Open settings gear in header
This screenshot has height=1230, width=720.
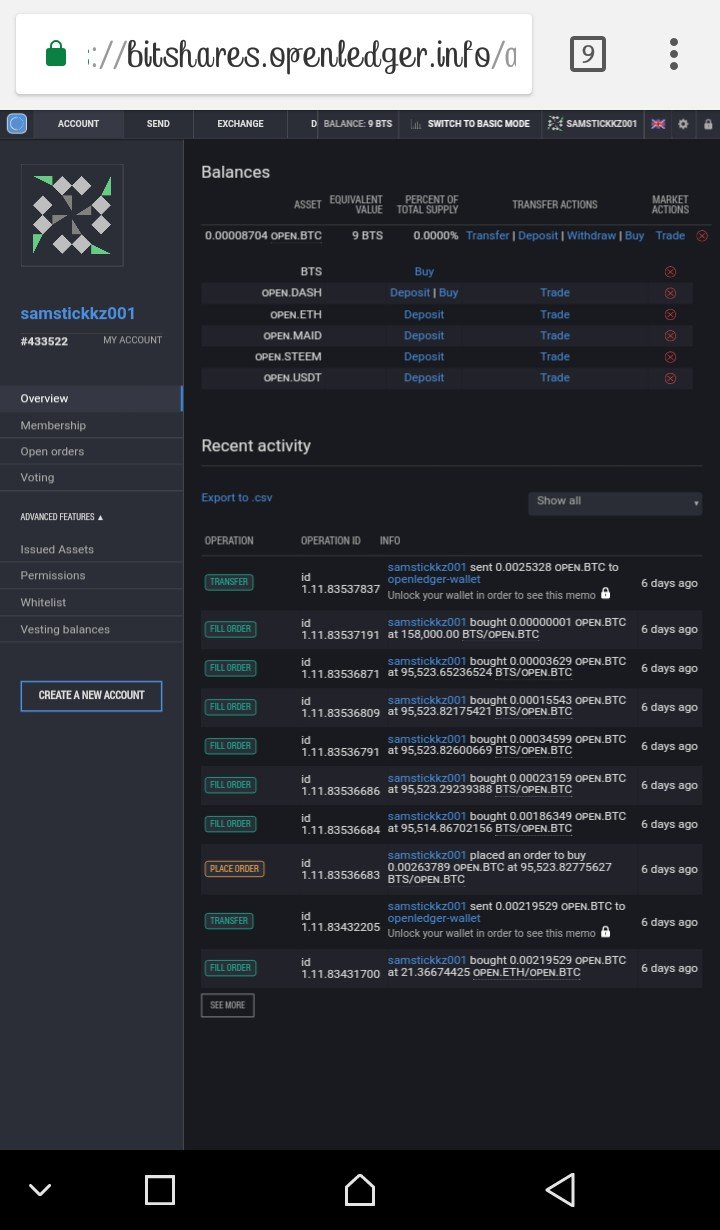[683, 124]
